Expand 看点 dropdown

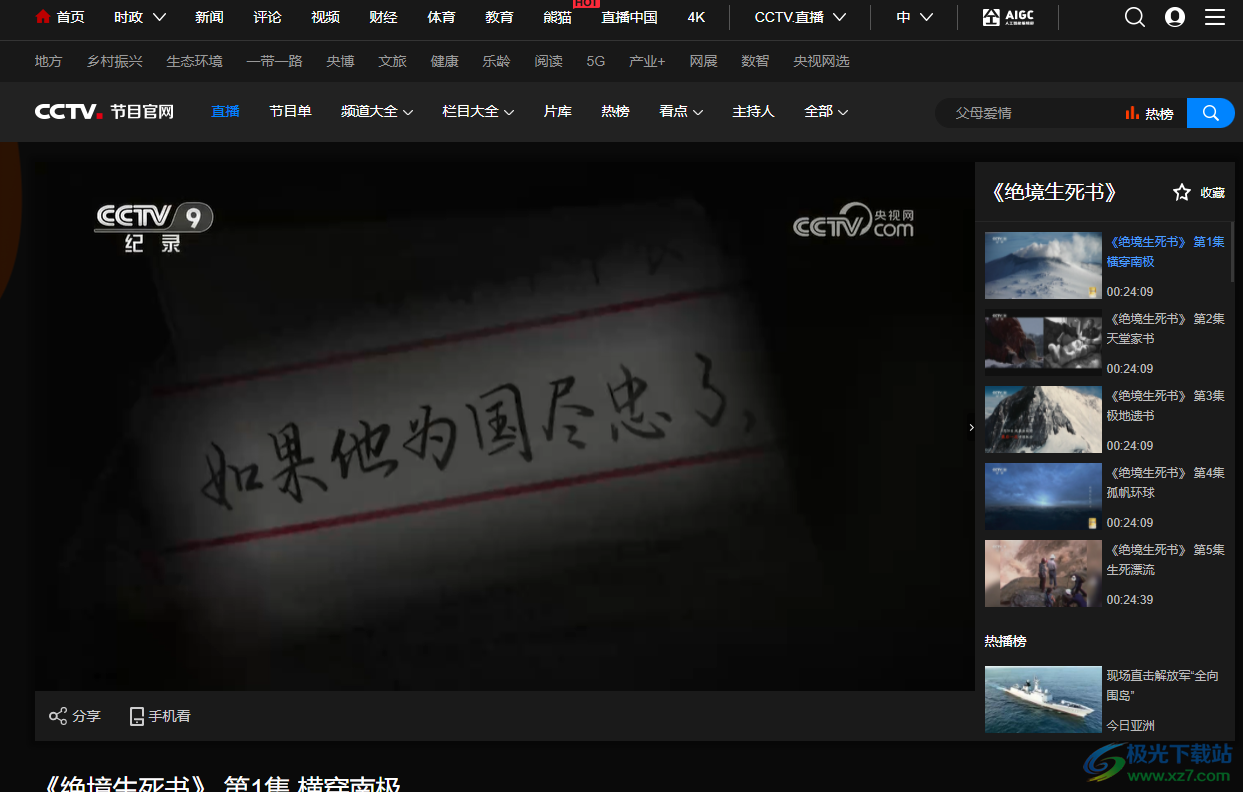tap(681, 112)
